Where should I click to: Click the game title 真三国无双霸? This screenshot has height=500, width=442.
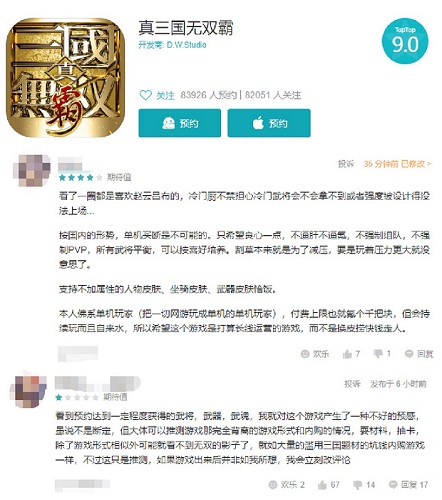click(x=186, y=28)
